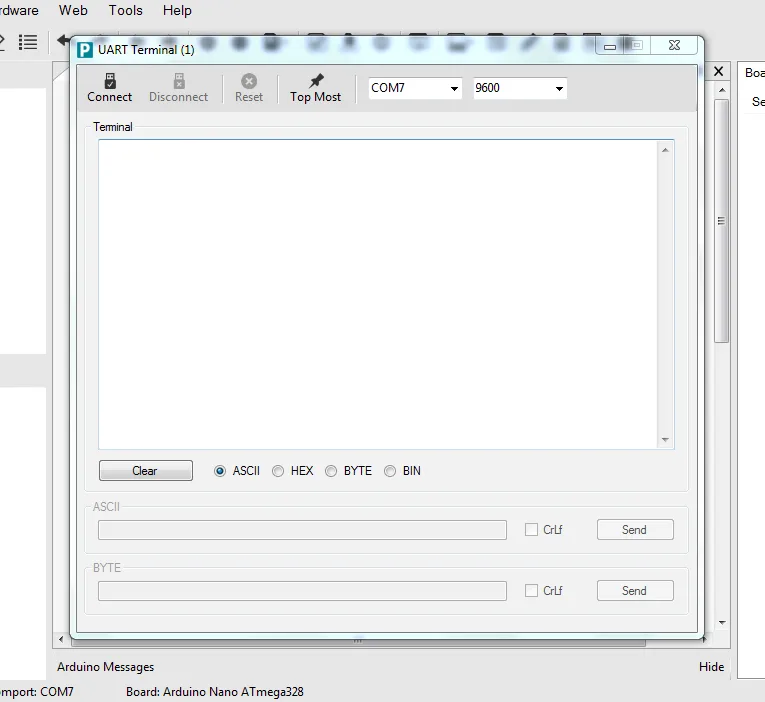Click the Arduino Messages label

[105, 667]
